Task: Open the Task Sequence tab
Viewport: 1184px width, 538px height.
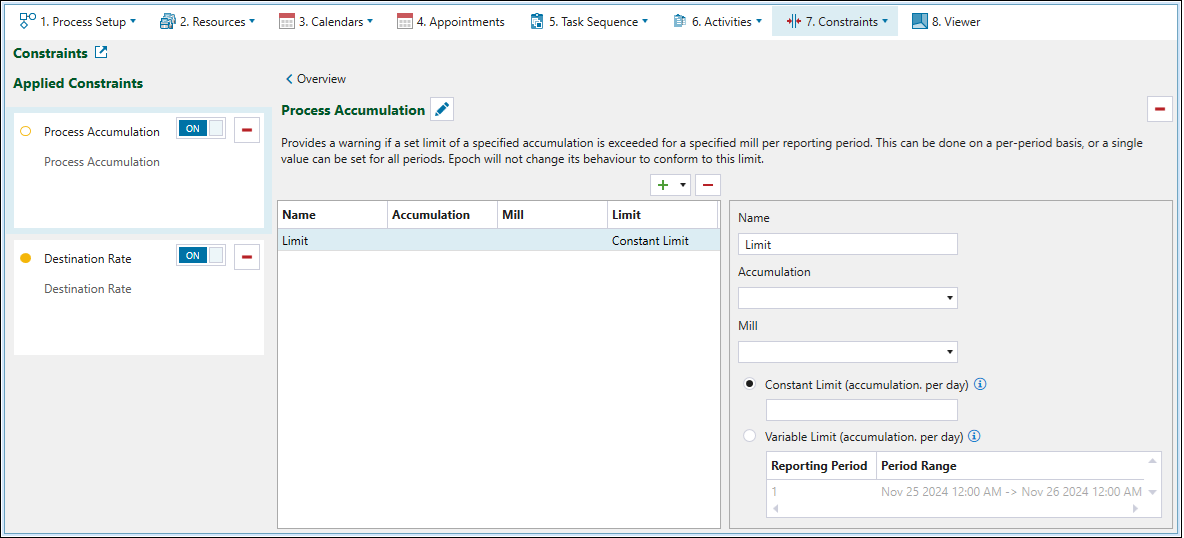Action: point(589,22)
